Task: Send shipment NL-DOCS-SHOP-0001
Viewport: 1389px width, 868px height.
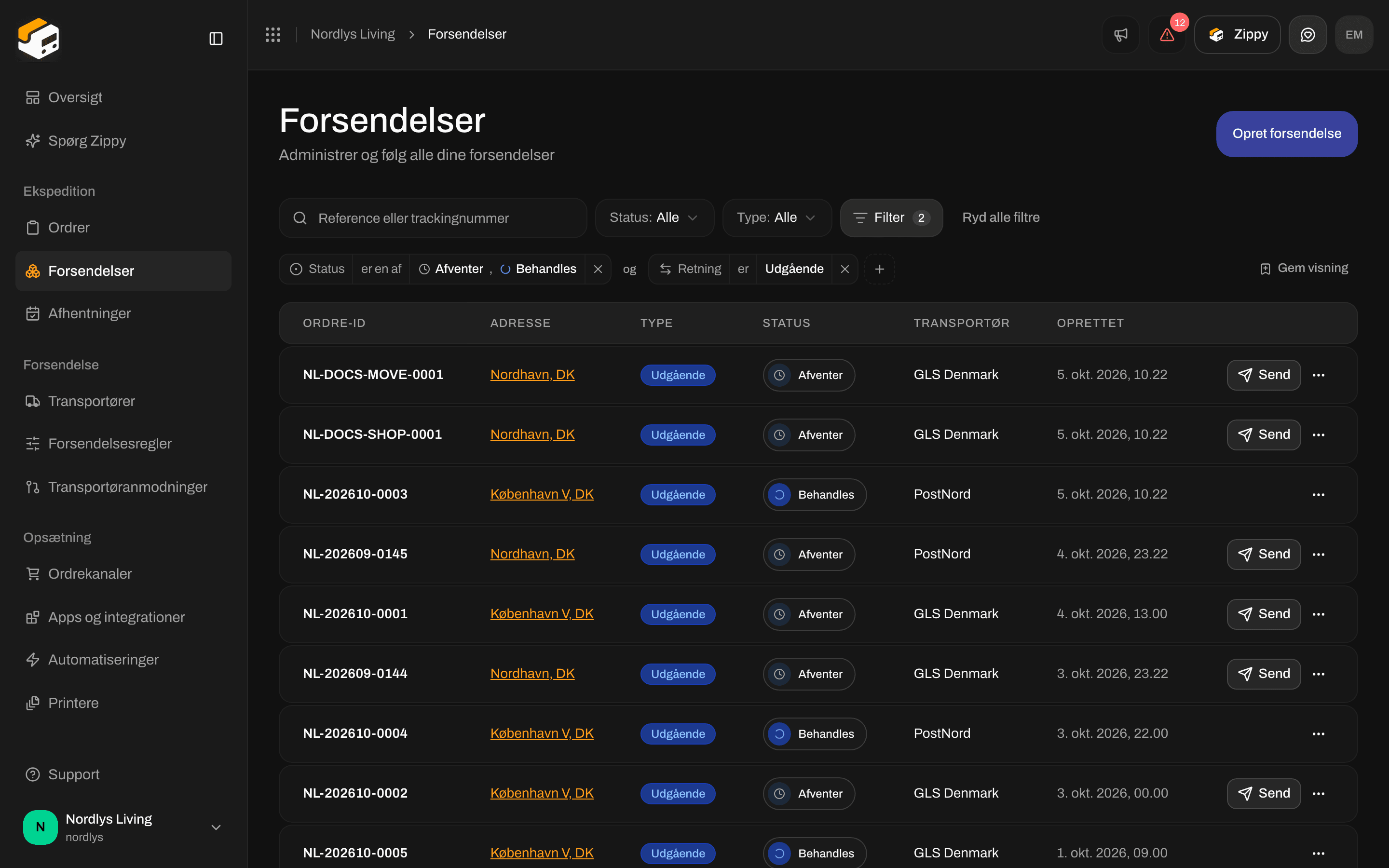Action: pos(1263,434)
